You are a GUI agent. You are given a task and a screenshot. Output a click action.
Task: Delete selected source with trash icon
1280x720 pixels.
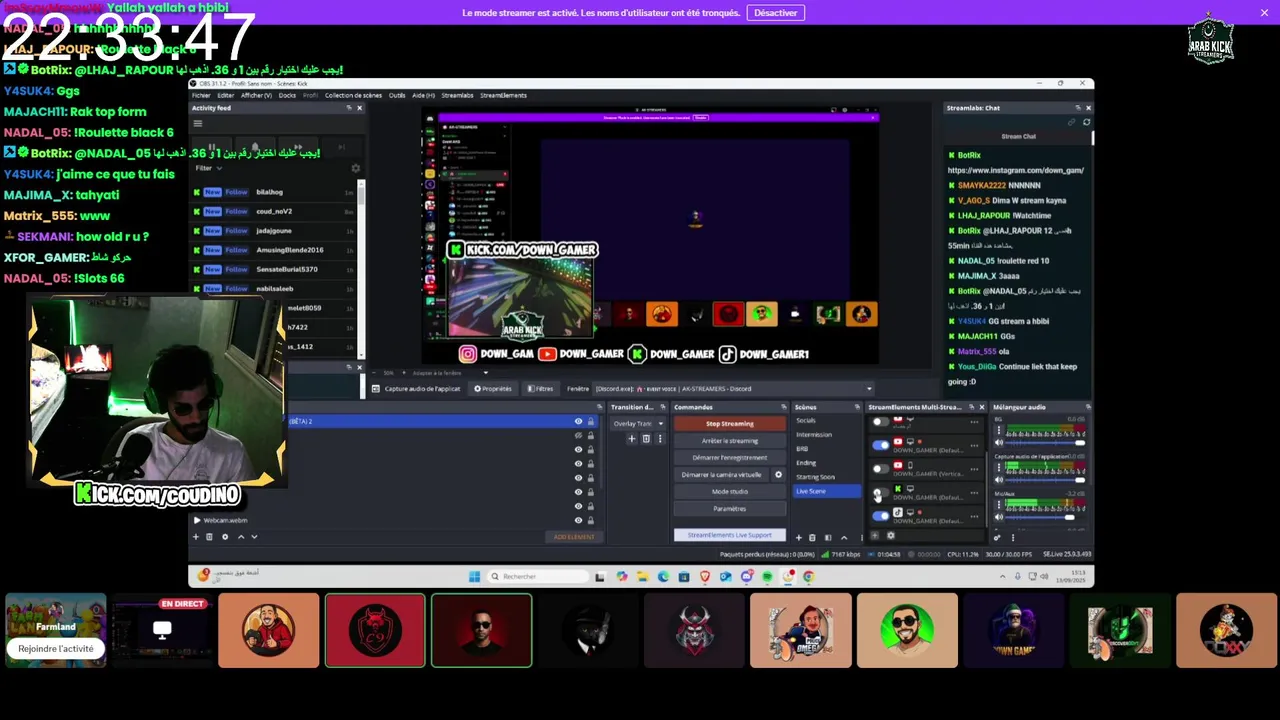[x=209, y=537]
